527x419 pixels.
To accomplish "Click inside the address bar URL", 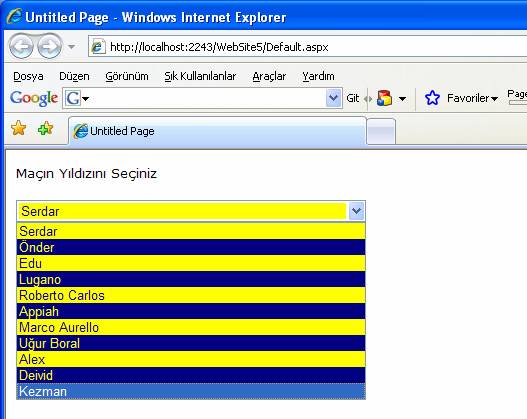I will point(219,47).
